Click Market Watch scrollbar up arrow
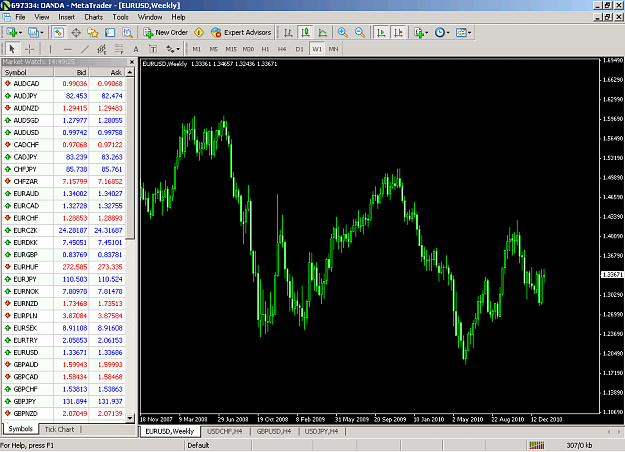Image resolution: width=625 pixels, height=452 pixels. 130,72
